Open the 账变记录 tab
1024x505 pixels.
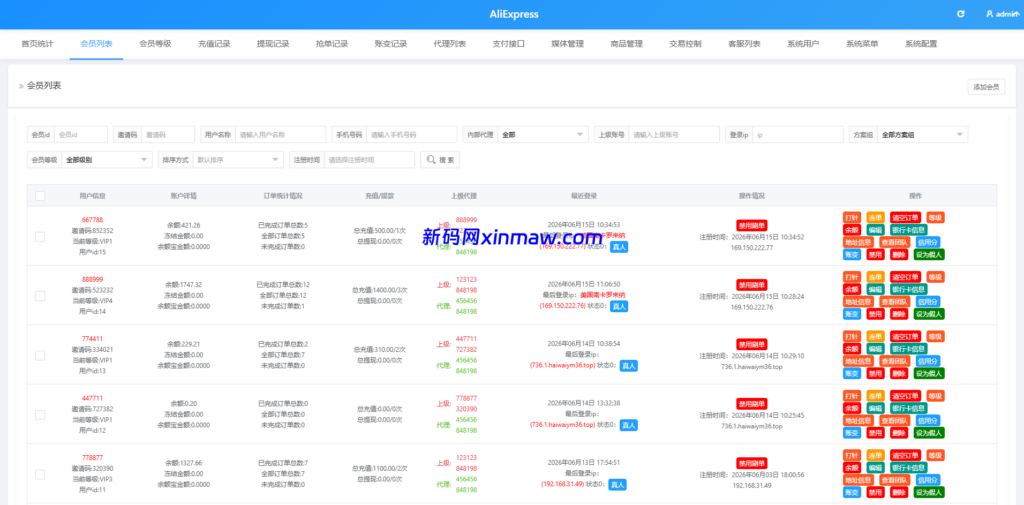click(391, 44)
